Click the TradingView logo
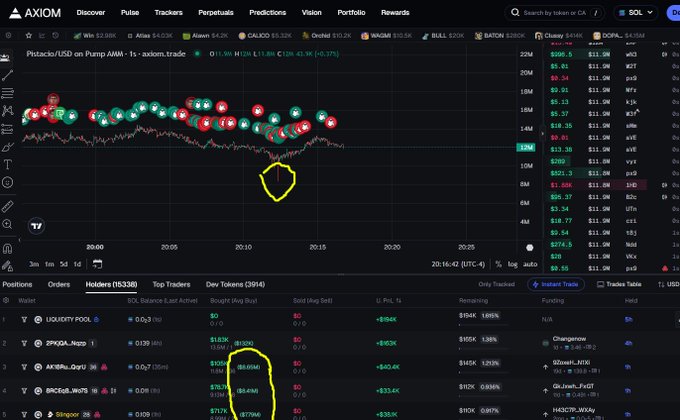This screenshot has width=680, height=420. point(36,226)
